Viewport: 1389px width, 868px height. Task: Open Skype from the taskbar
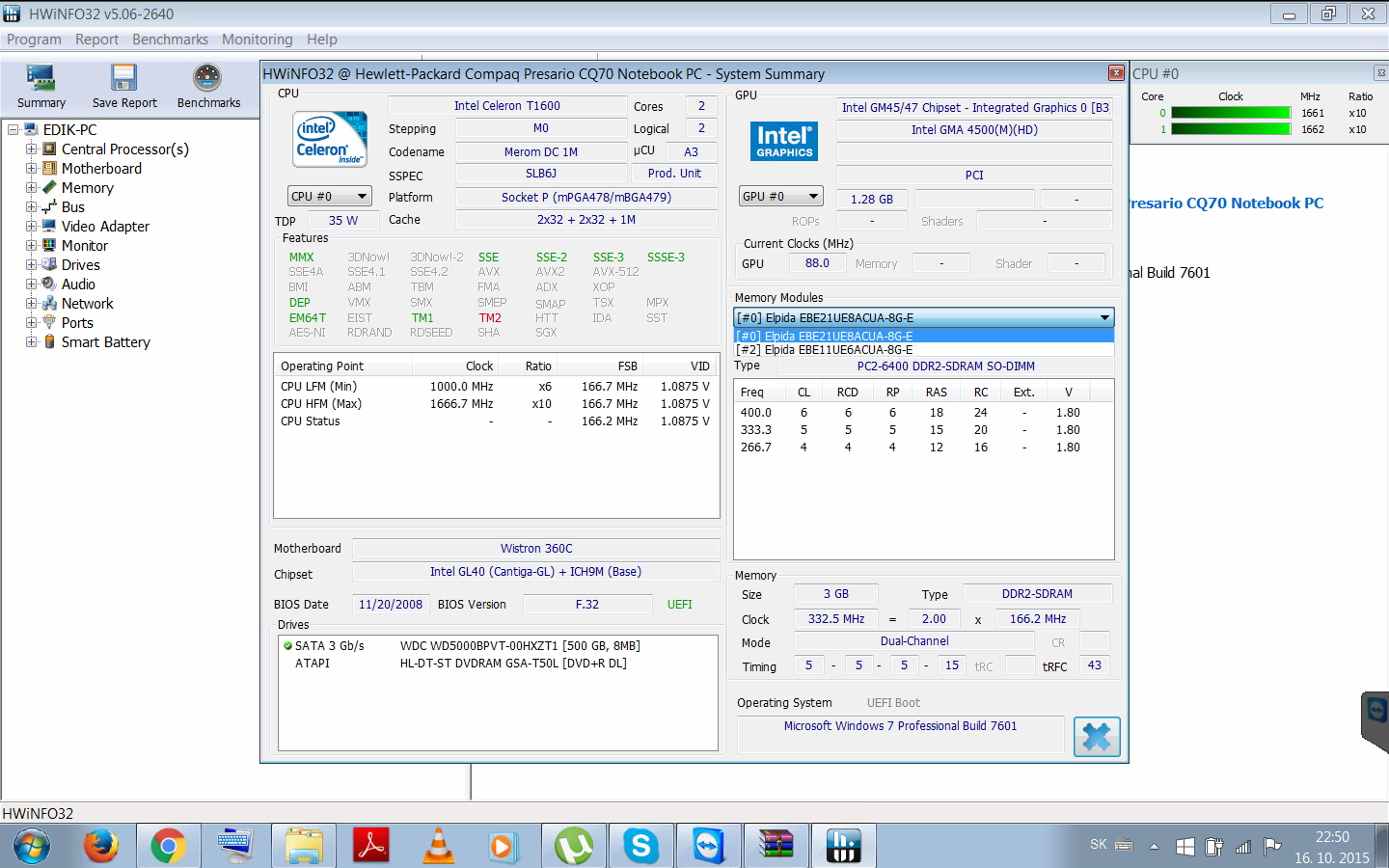(640, 847)
